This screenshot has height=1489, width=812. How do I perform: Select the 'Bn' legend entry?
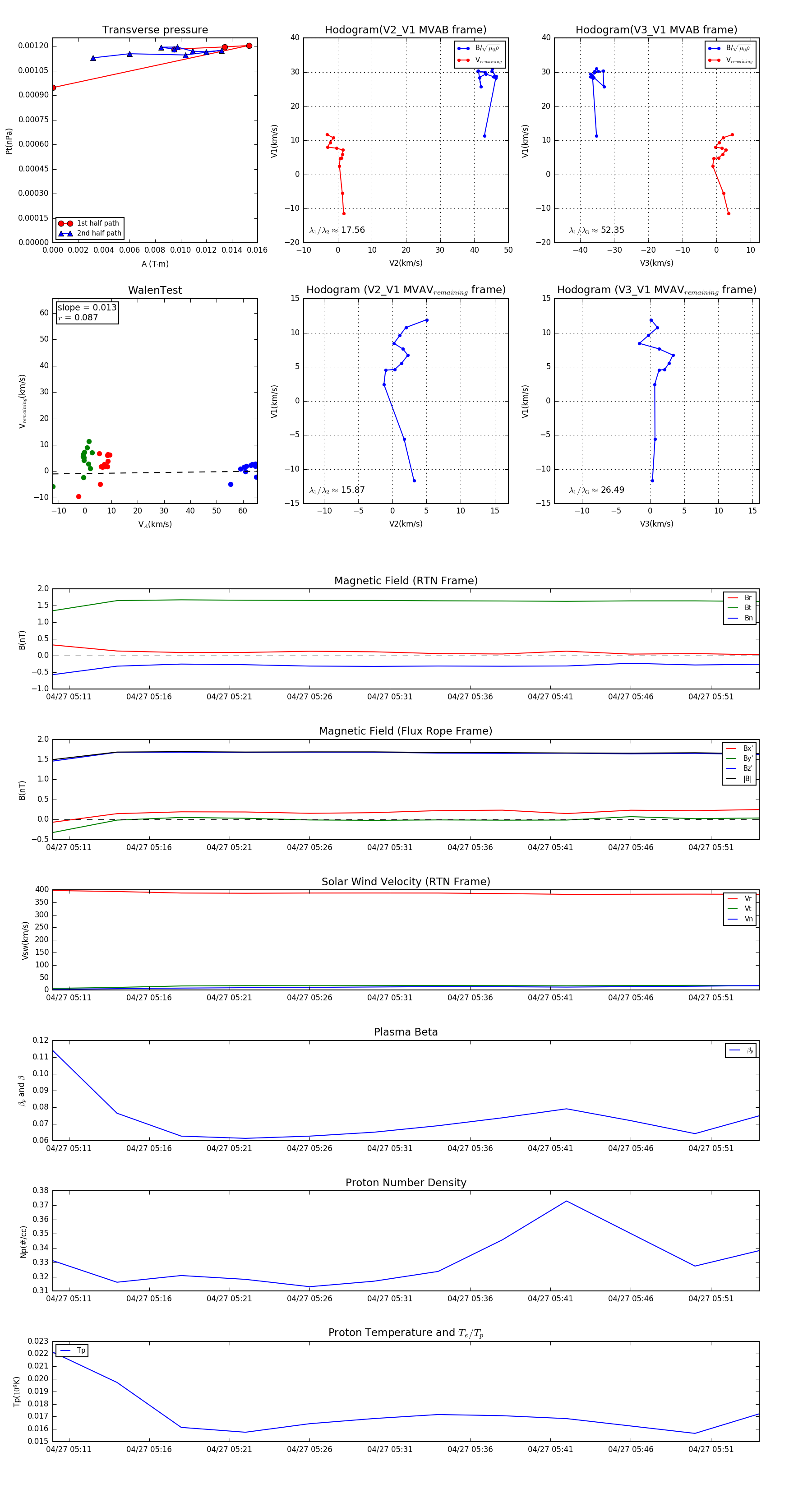click(740, 619)
